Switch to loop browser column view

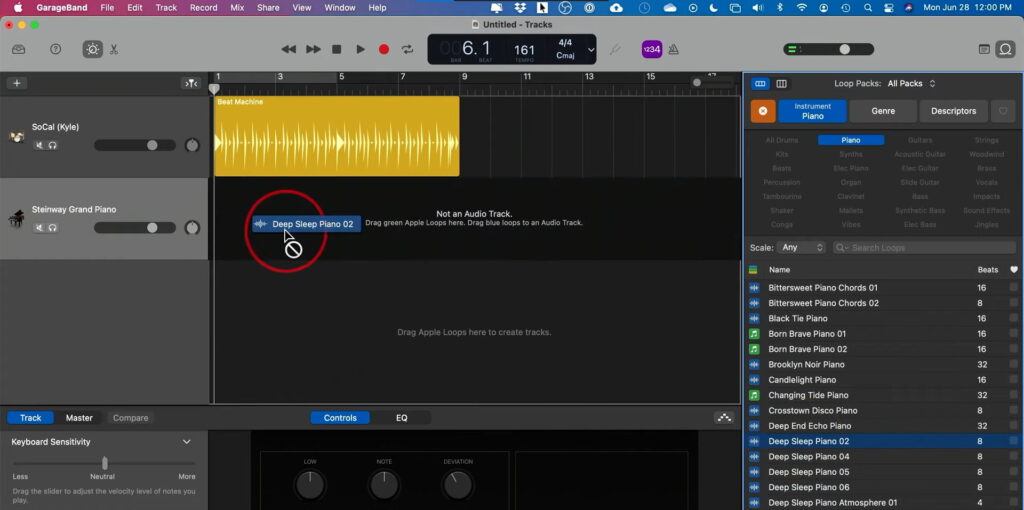pyautogui.click(x=781, y=84)
